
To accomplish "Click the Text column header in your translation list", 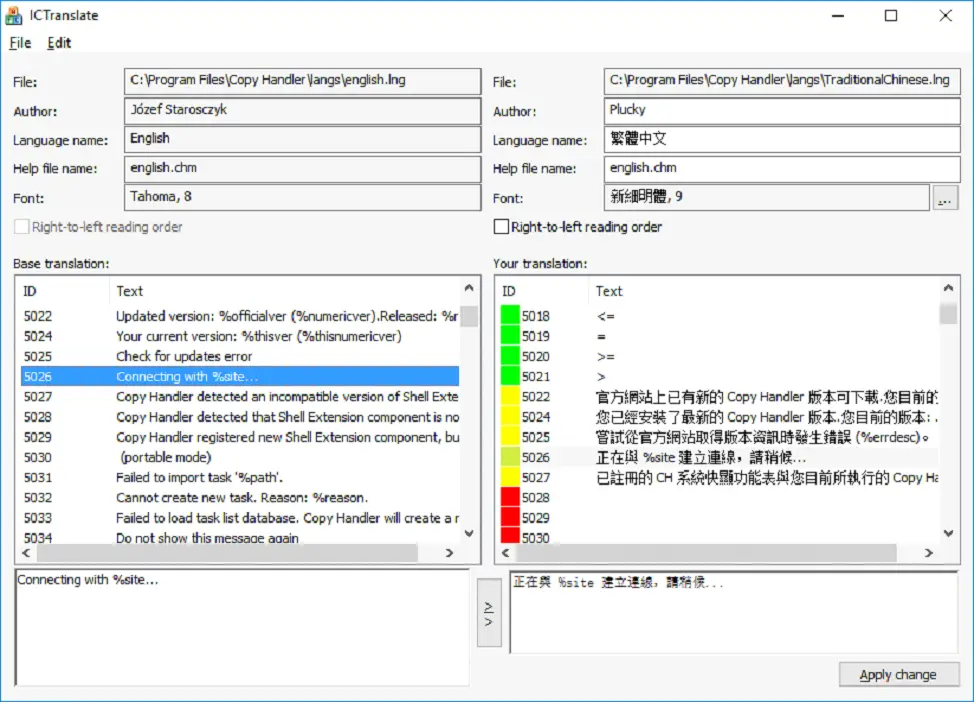I will click(x=764, y=291).
